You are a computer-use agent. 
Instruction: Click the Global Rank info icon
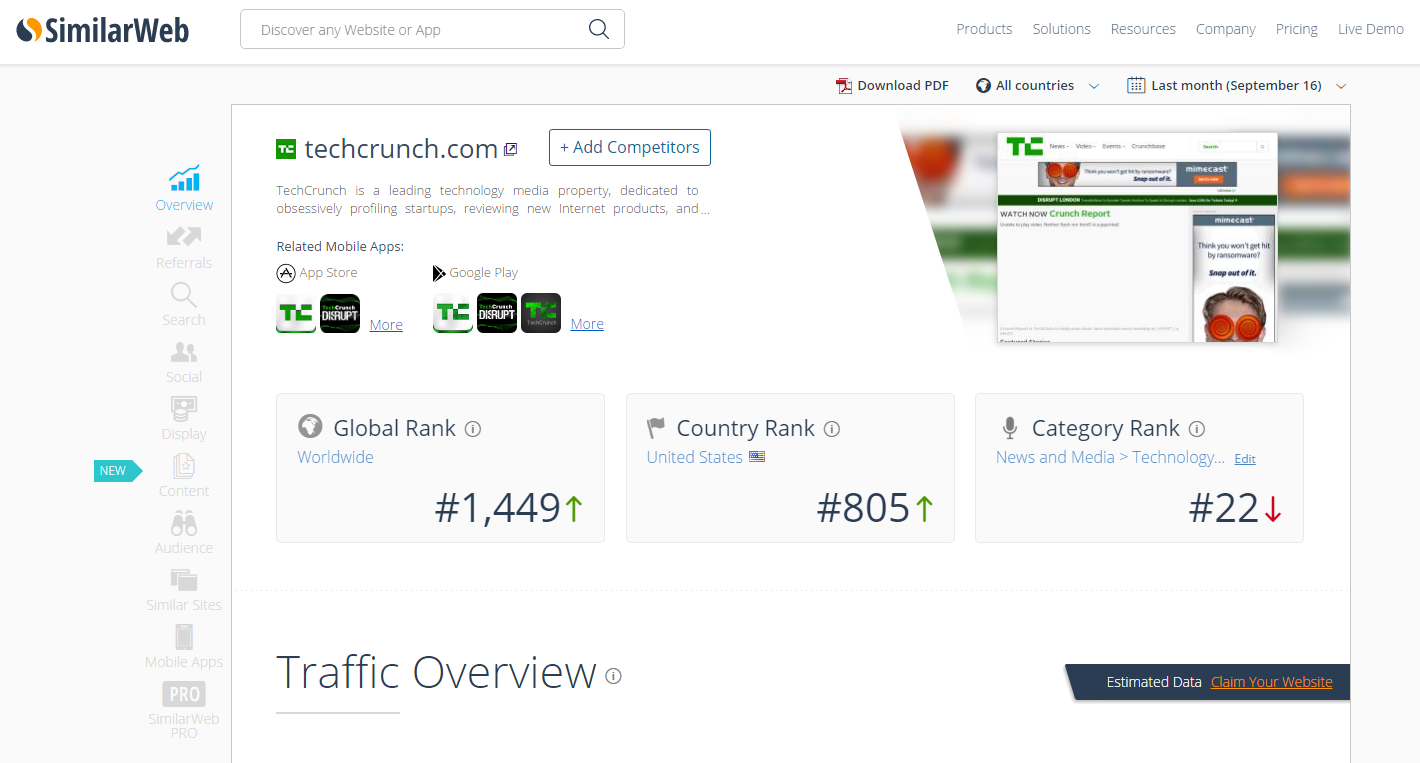tap(473, 429)
